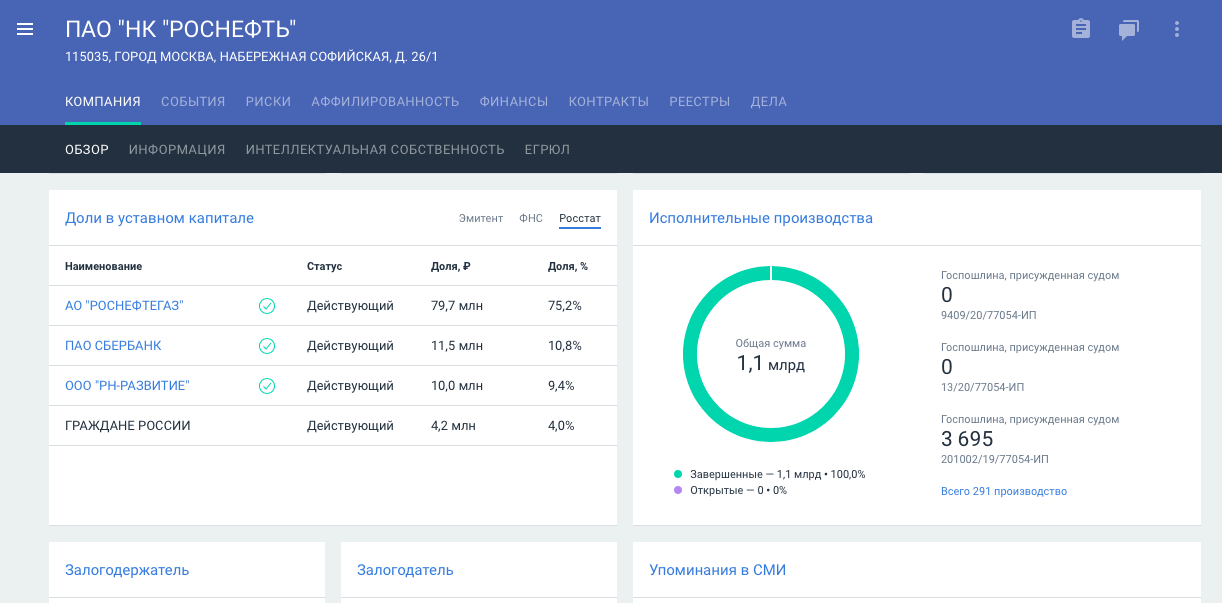Click the 4,0% share percentage
Image resolution: width=1222 pixels, height=603 pixels.
point(561,426)
